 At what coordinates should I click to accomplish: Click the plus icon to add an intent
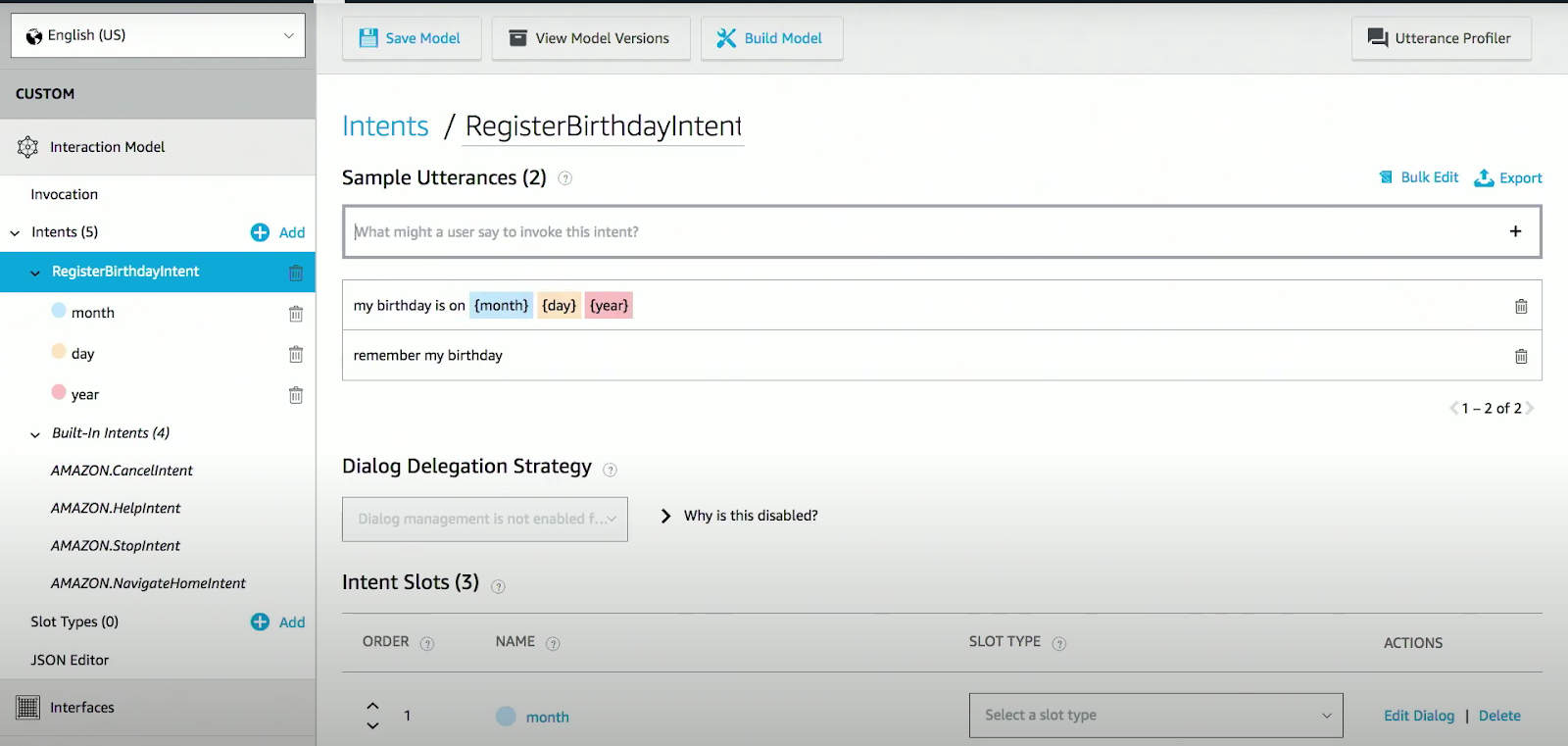260,232
